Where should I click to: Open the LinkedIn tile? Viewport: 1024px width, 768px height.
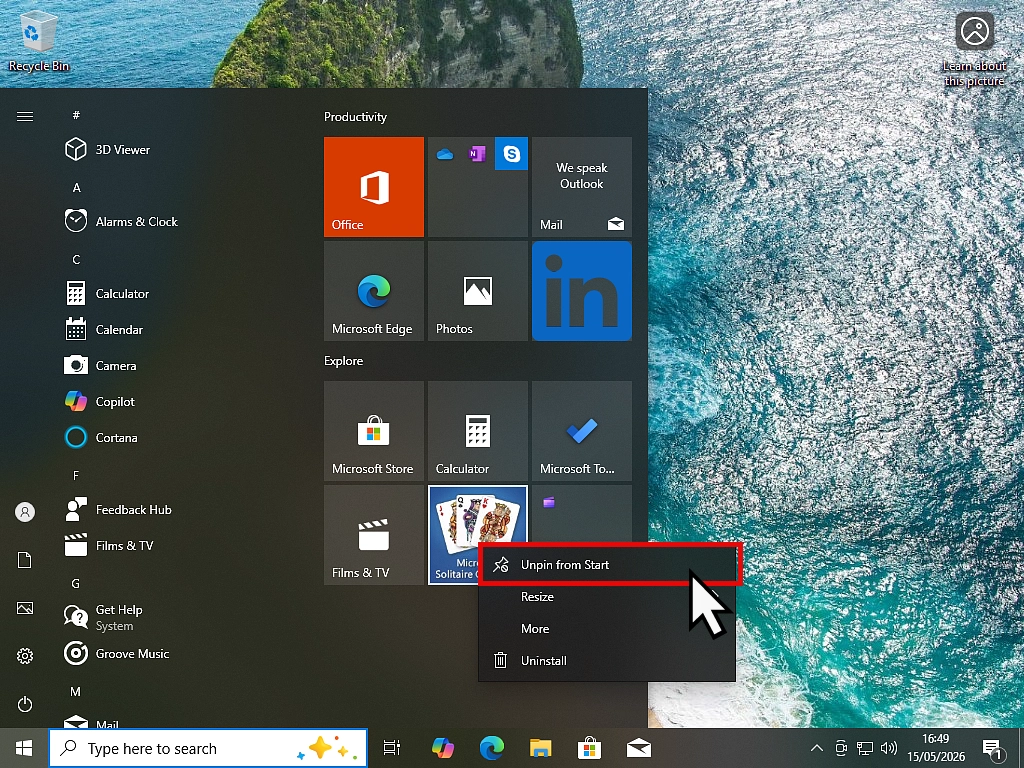pos(582,291)
